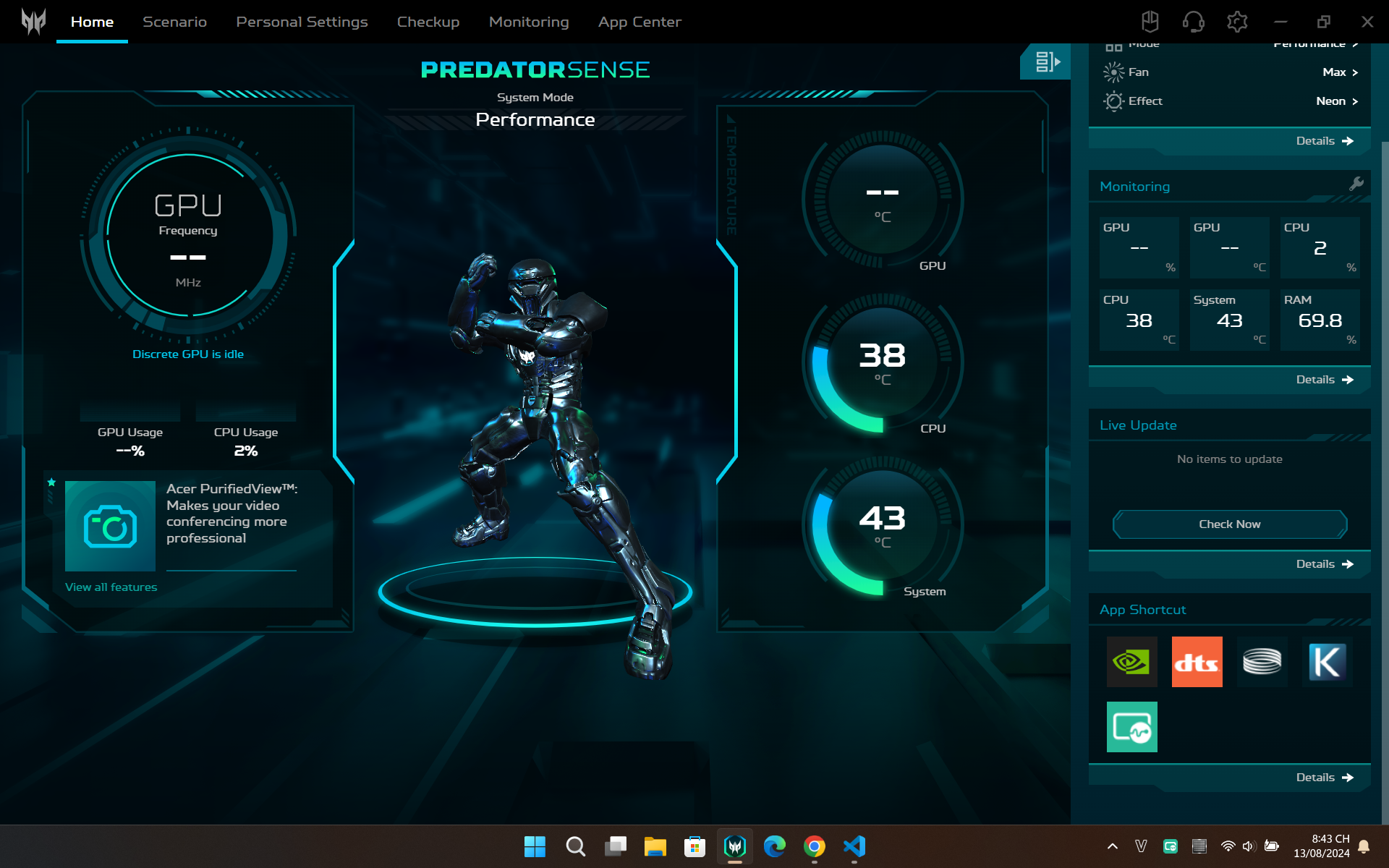Launch the Killer K app shortcut
The image size is (1389, 868).
1327,662
